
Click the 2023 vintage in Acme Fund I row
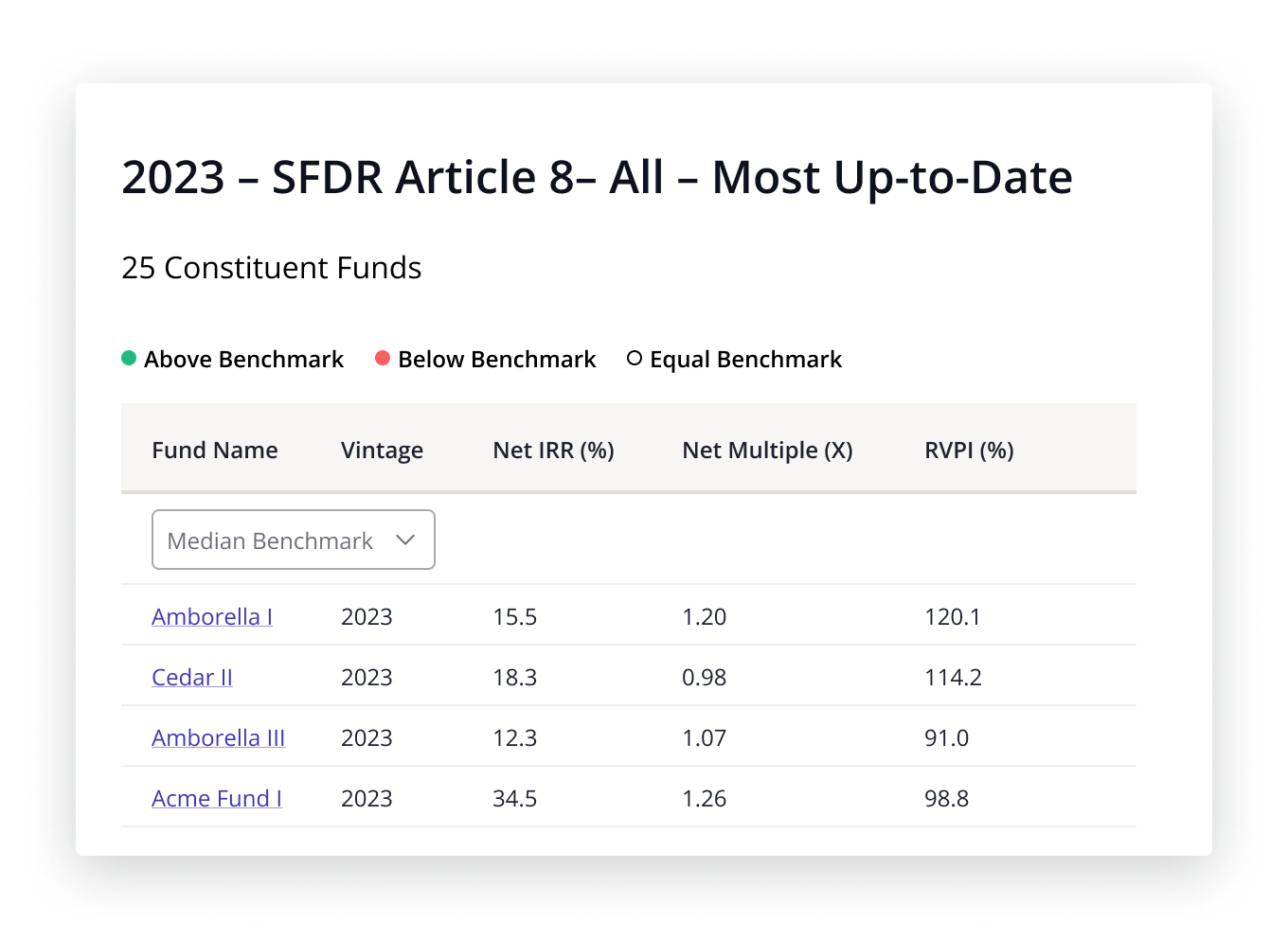[x=367, y=798]
